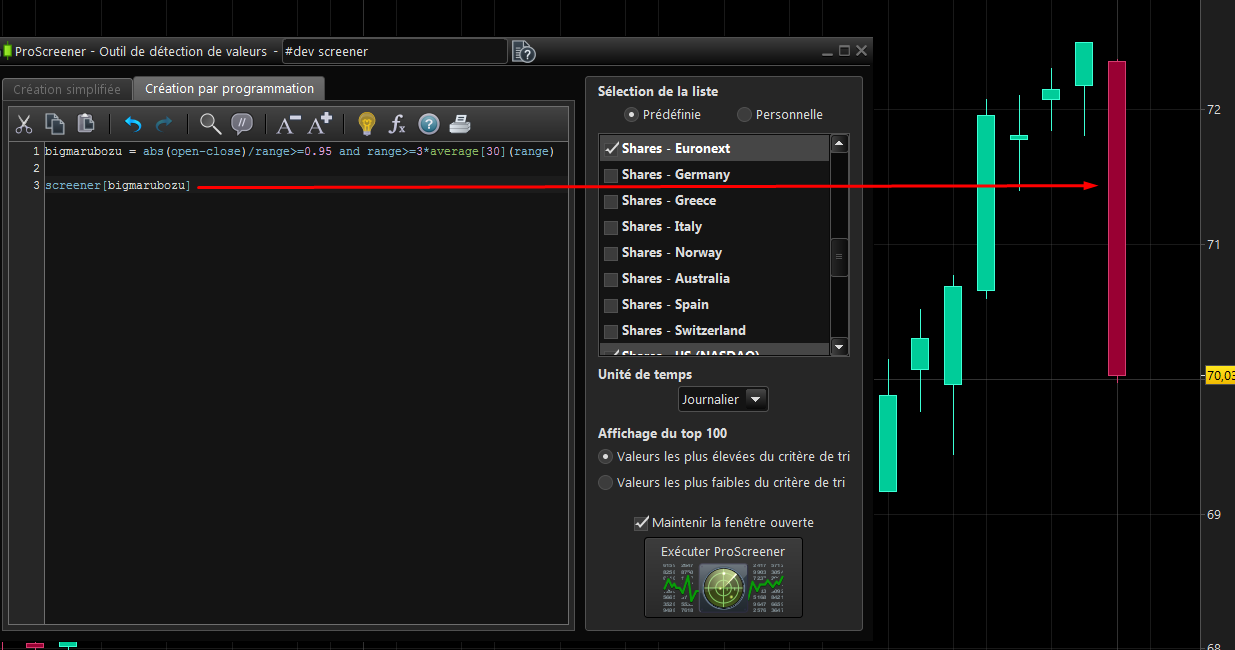The height and width of the screenshot is (650, 1235).
Task: Click the light bulb help icon
Action: 366,124
